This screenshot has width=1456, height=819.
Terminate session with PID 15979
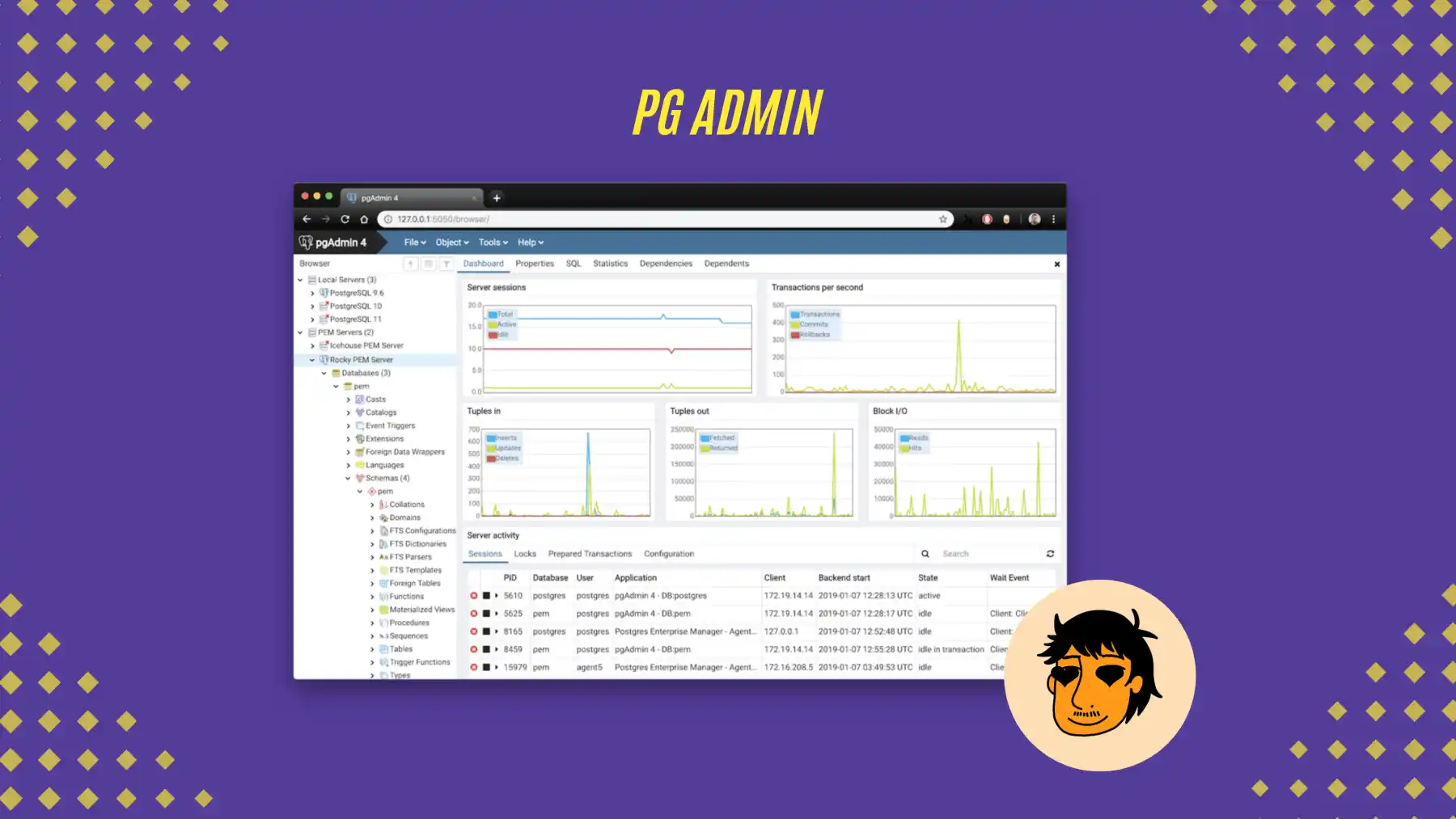474,667
